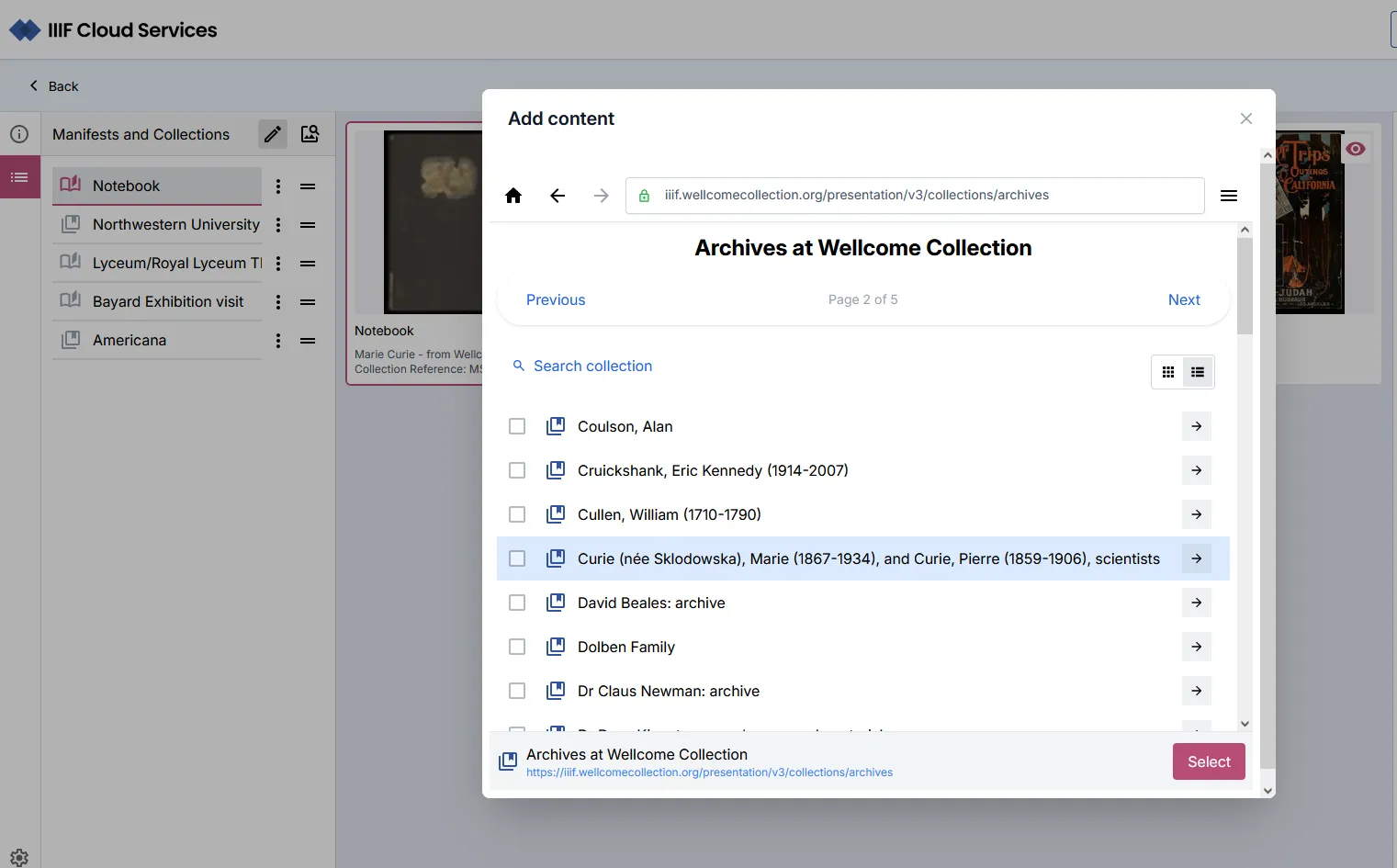This screenshot has height=868, width=1397.
Task: Check the checkbox for Curie, Marie entry
Action: click(517, 558)
